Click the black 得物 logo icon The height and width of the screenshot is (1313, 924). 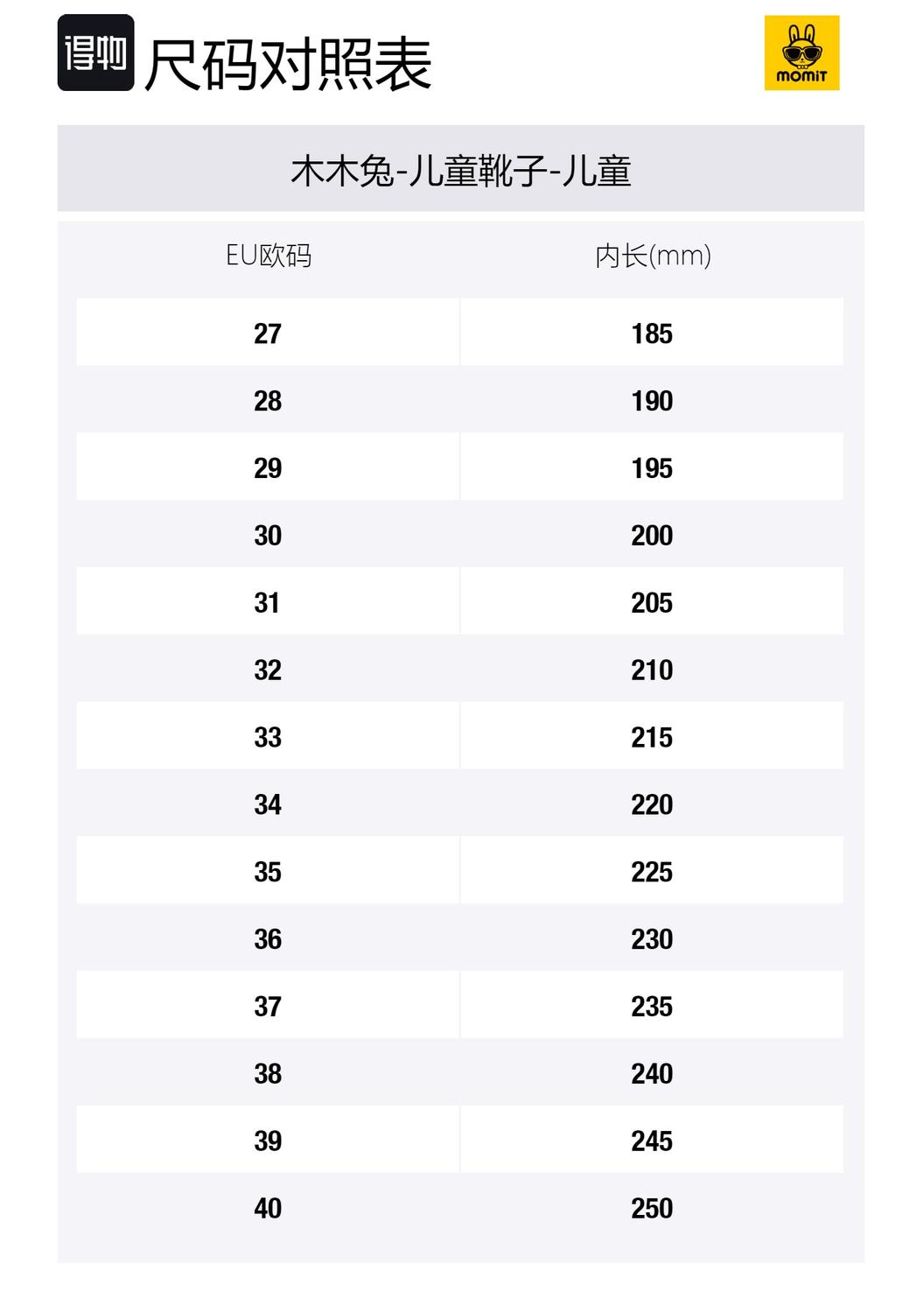point(95,53)
